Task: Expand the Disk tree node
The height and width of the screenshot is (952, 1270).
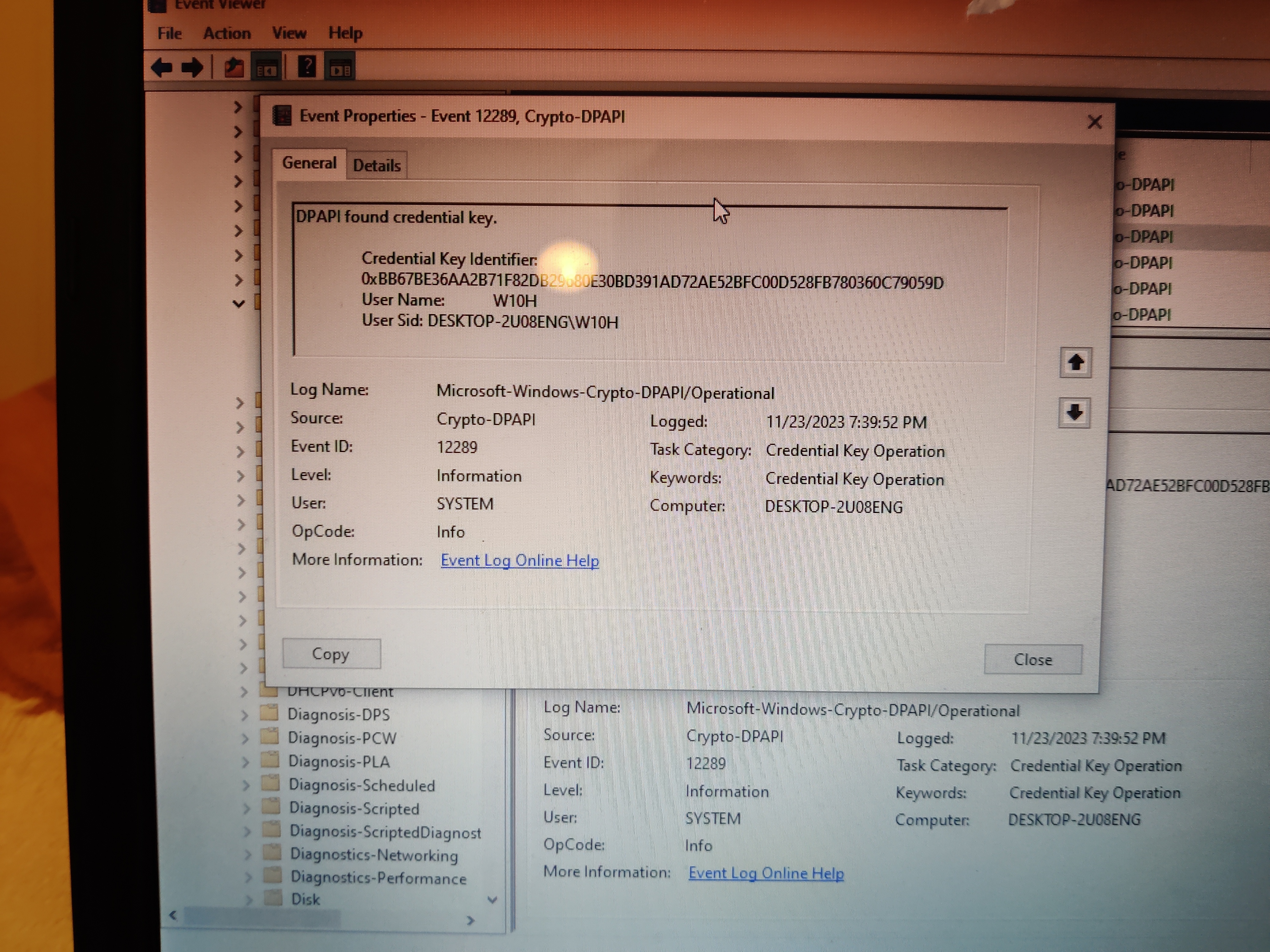Action: tap(249, 900)
